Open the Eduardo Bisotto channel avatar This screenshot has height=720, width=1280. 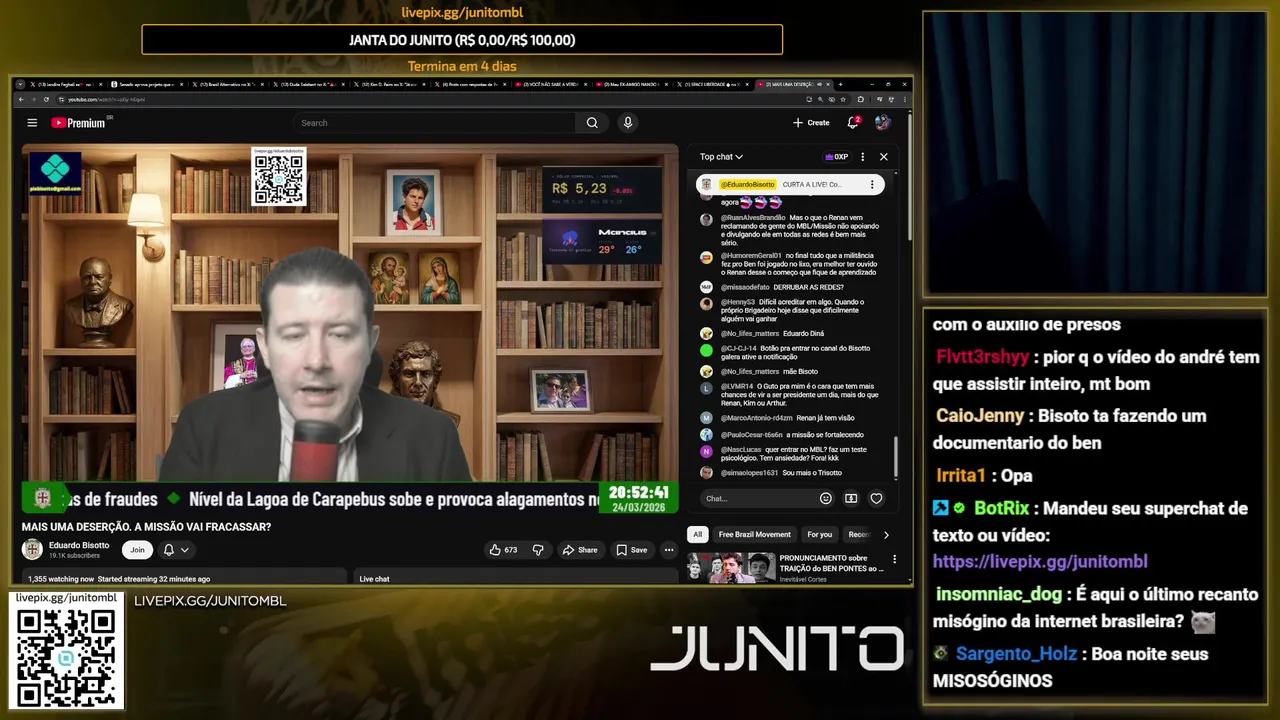(32, 549)
